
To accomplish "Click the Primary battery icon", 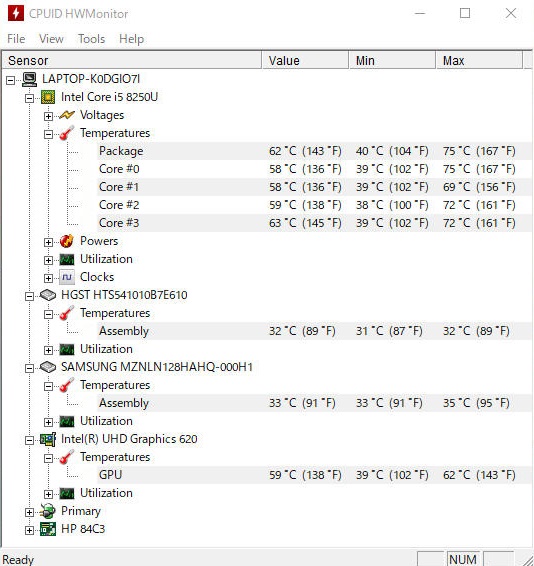I will point(48,511).
